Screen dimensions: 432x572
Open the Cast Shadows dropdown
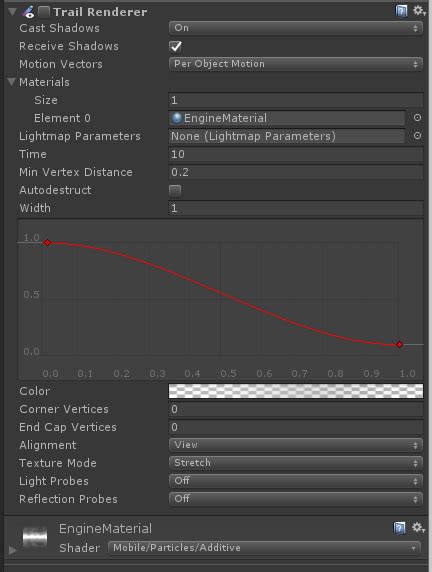tap(296, 28)
